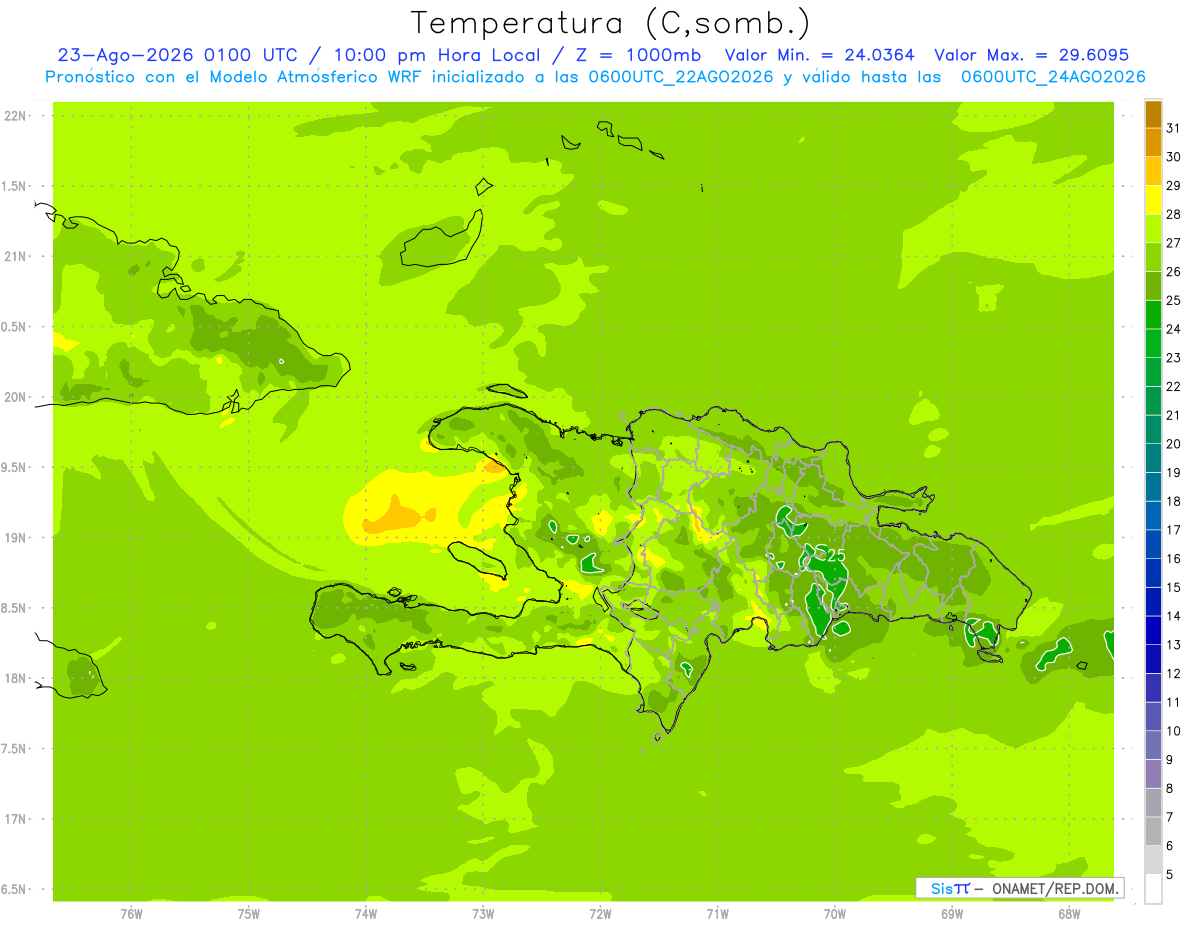Pick the green legend swatch between 24 and 25
Image resolution: width=1200 pixels, height=927 pixels.
(x=1153, y=315)
